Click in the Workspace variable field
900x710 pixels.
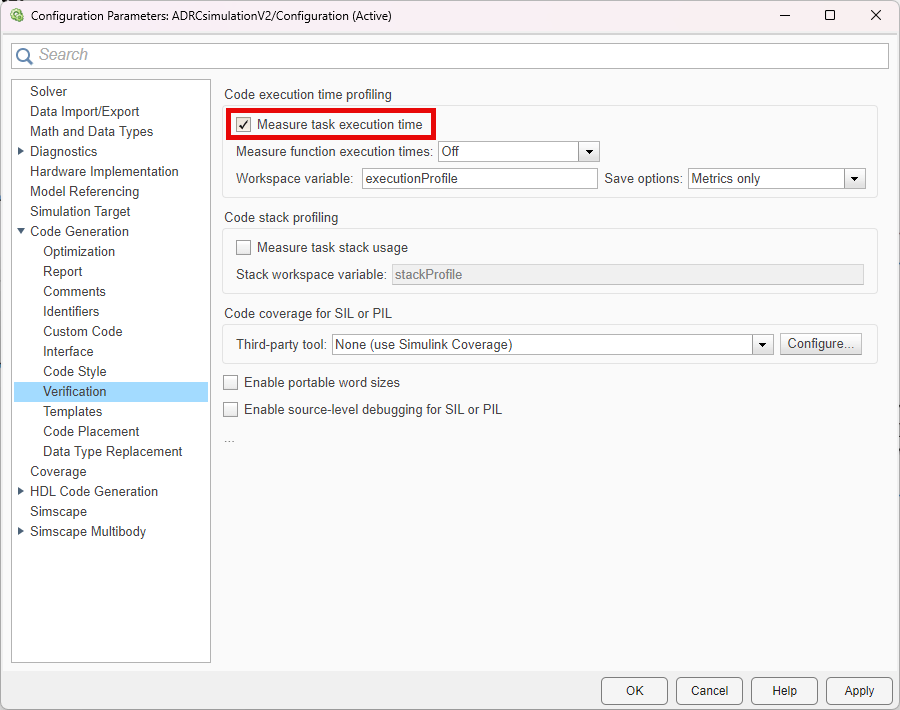click(x=479, y=179)
